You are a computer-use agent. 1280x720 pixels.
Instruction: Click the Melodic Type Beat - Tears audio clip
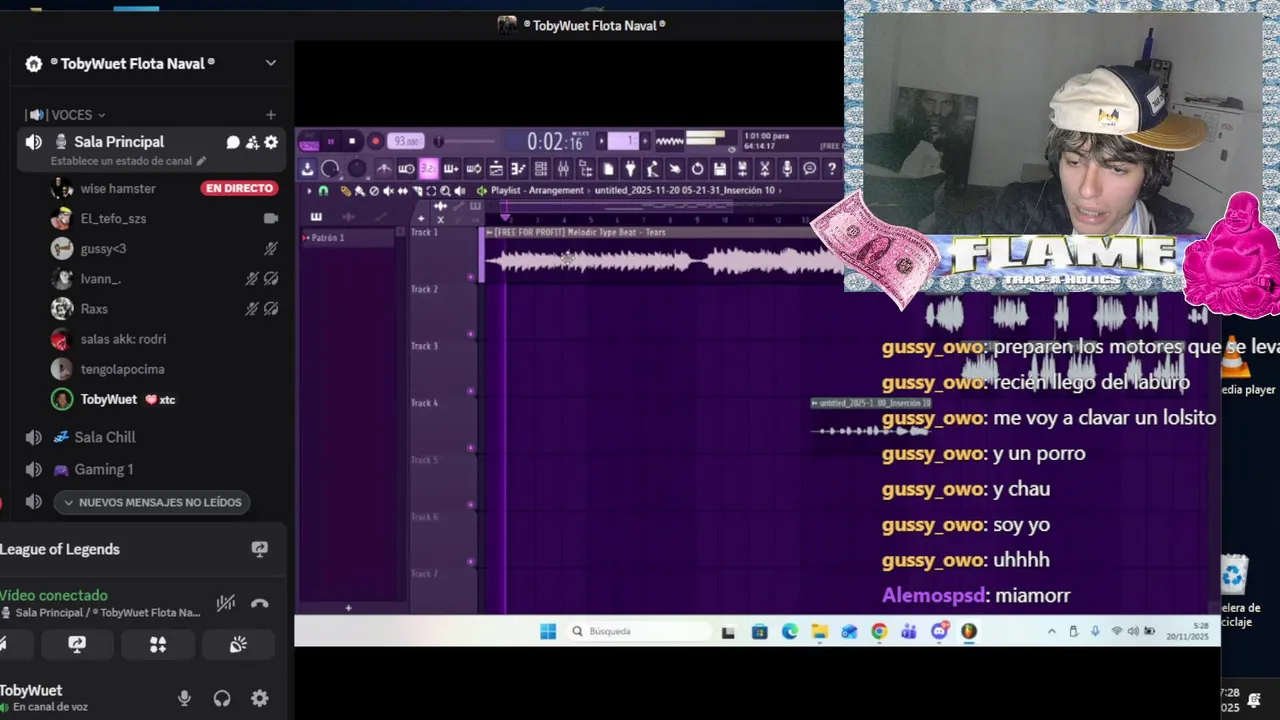pos(664,255)
